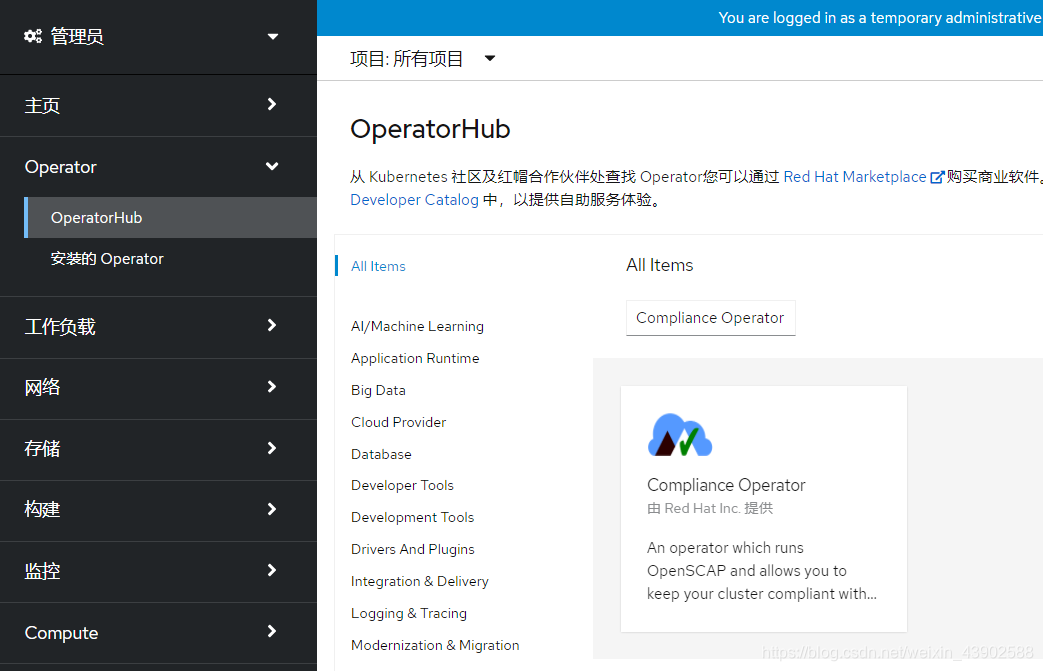This screenshot has width=1043, height=671.
Task: Filter by Application Runtime category
Action: [x=415, y=358]
